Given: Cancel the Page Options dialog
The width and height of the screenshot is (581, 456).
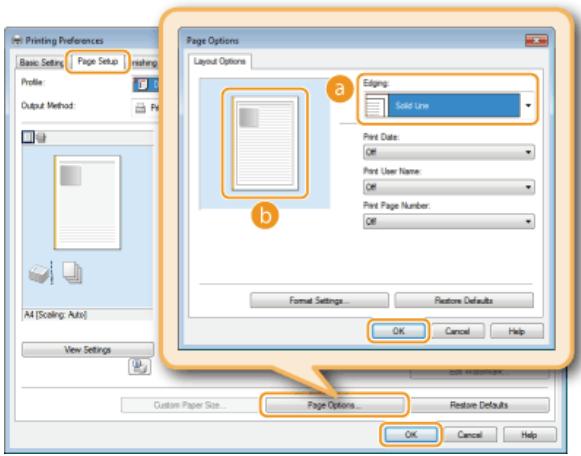Looking at the screenshot, I should (458, 331).
